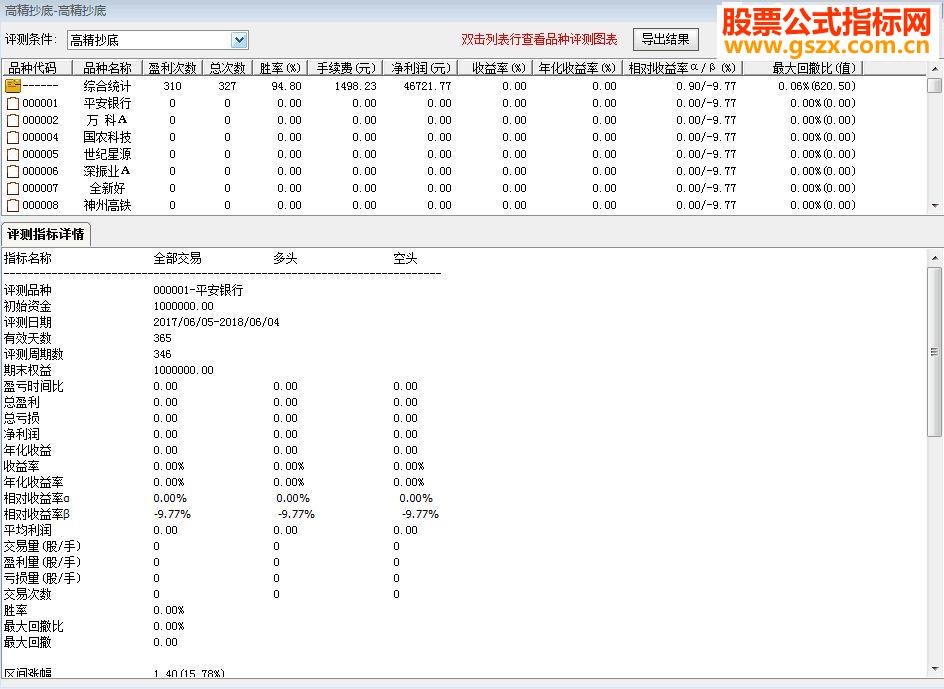Click the 1498.23 fee value
This screenshot has width=944, height=689.
pyautogui.click(x=356, y=86)
